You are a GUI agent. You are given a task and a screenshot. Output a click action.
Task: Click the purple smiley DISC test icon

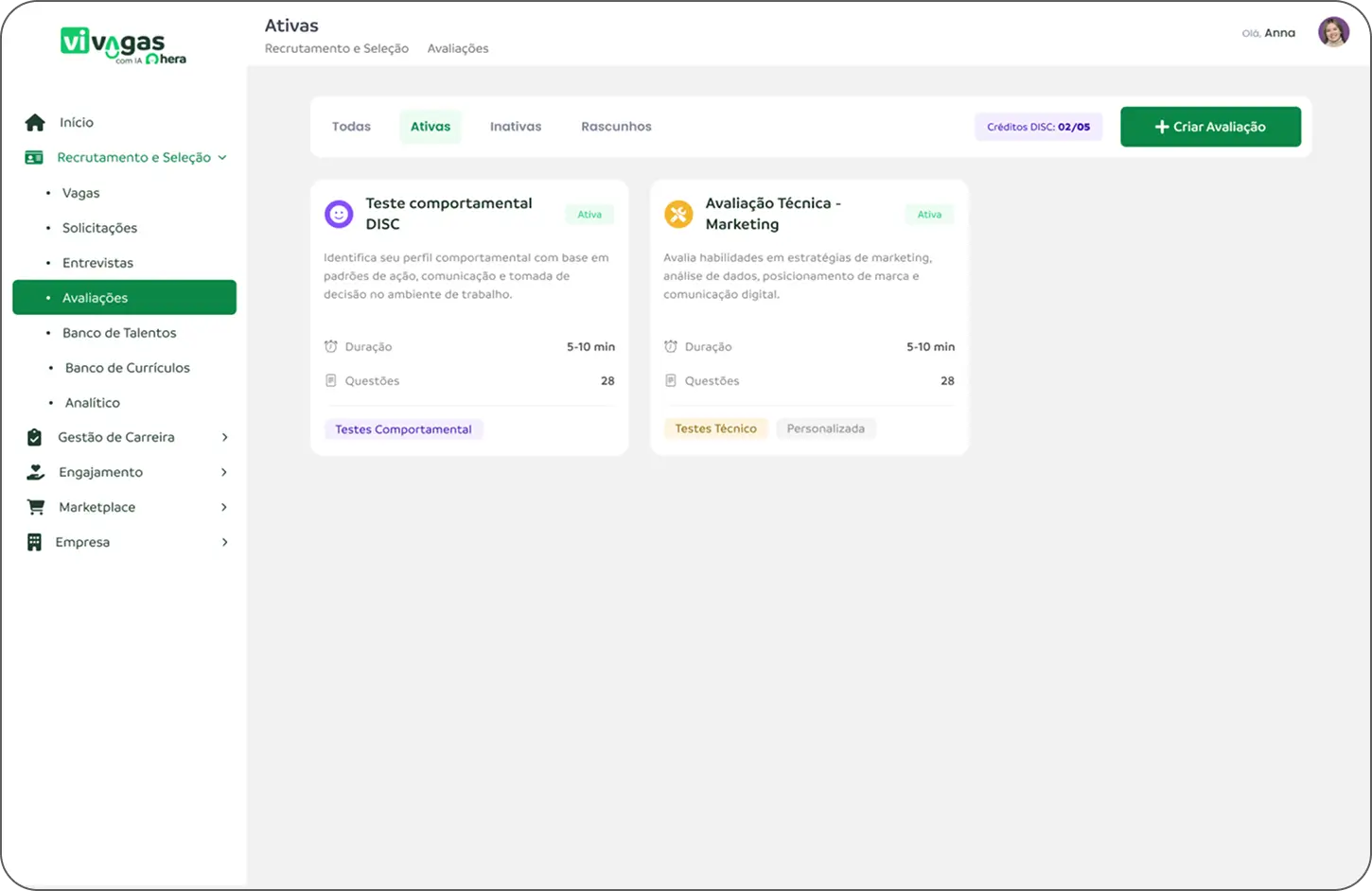[339, 214]
